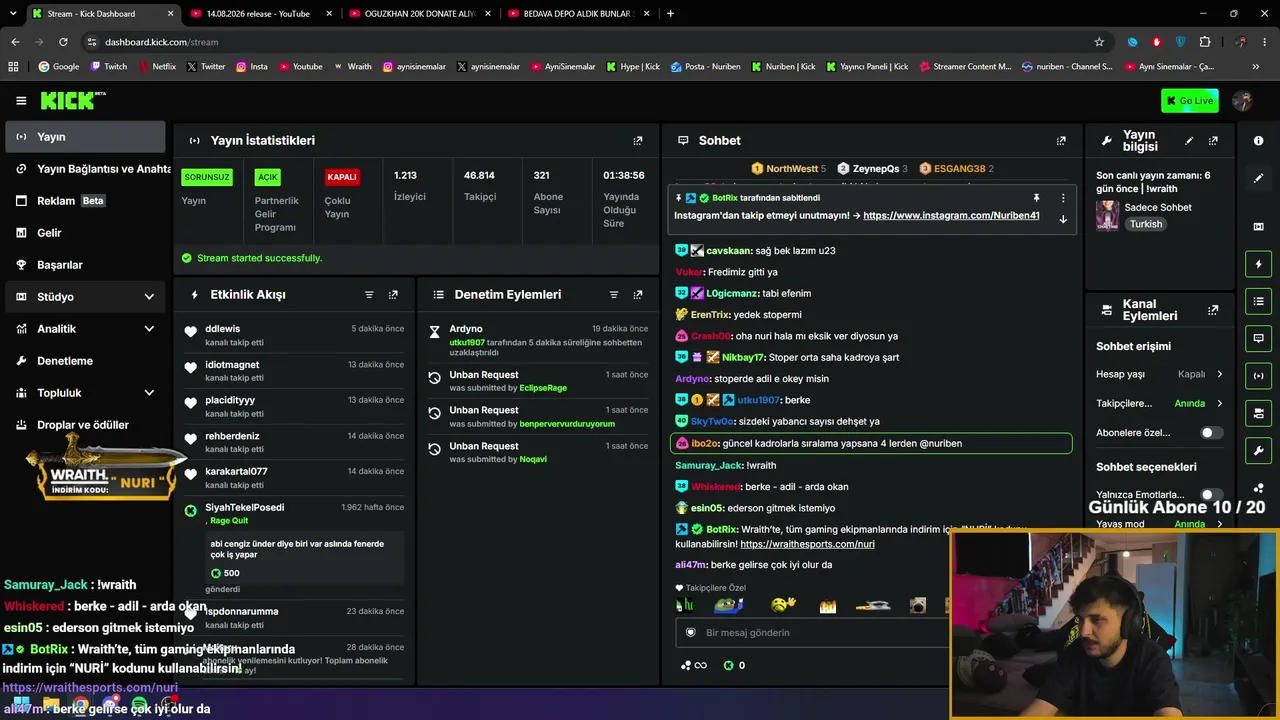The width and height of the screenshot is (1280, 720).
Task: Expand the pinned message with the down arrow
Action: [x=1063, y=219]
